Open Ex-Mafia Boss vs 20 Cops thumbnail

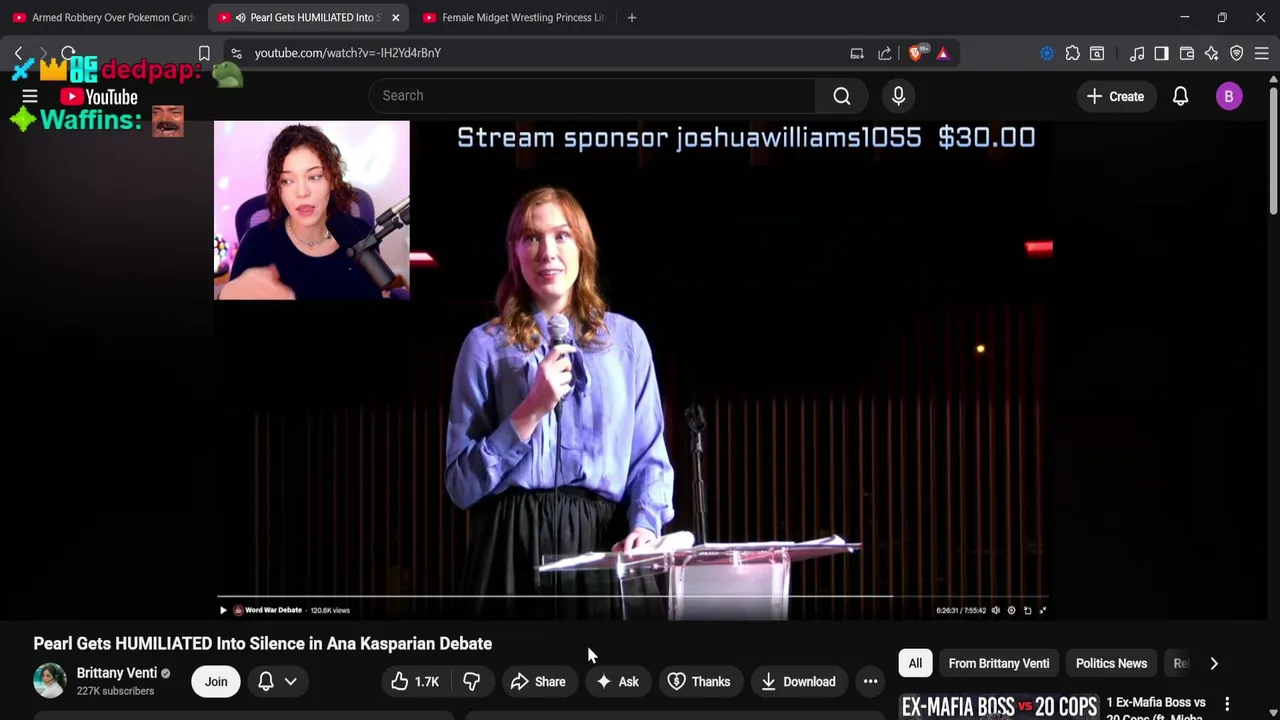tap(998, 707)
